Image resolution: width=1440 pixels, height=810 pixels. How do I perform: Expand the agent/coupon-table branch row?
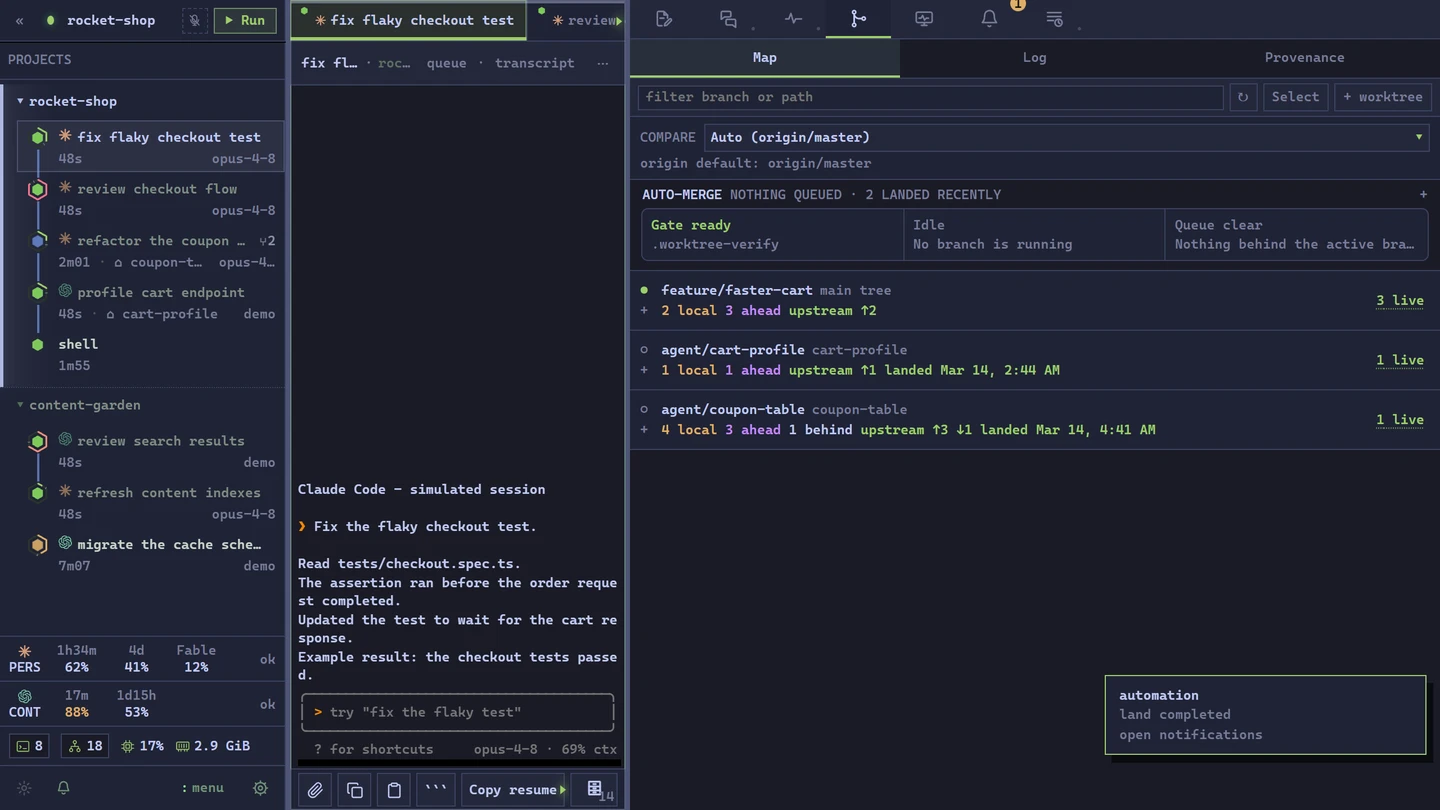(645, 430)
